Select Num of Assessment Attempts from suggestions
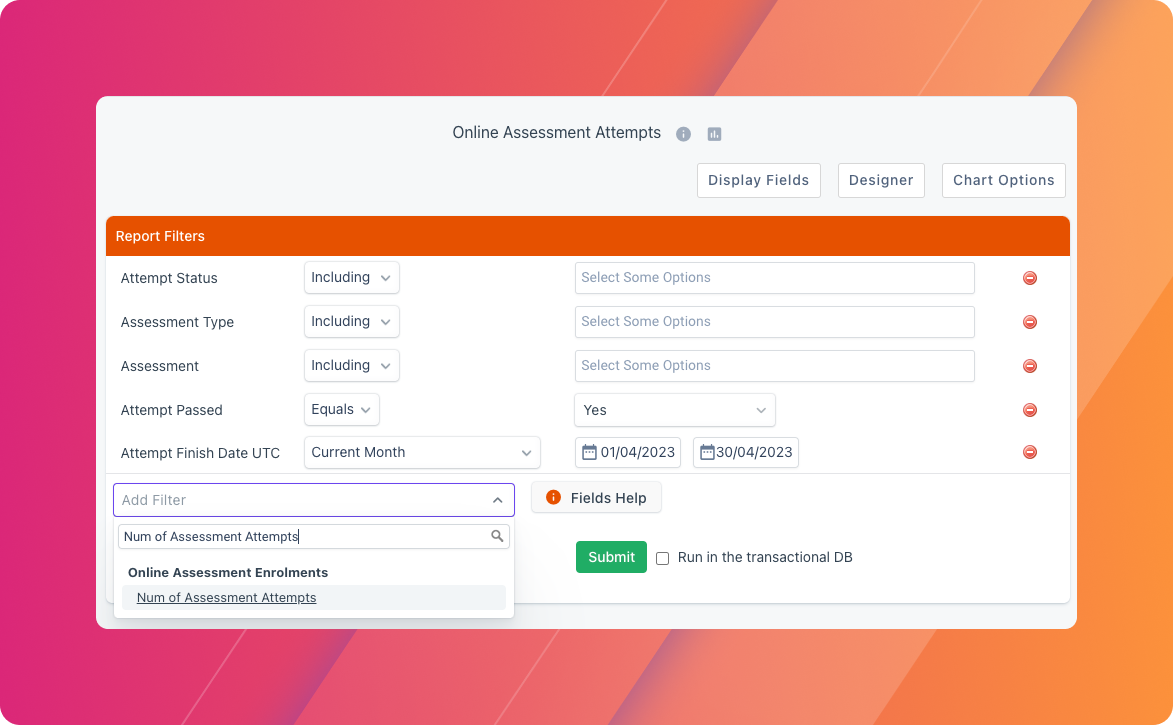Viewport: 1173px width, 725px height. pyautogui.click(x=226, y=597)
